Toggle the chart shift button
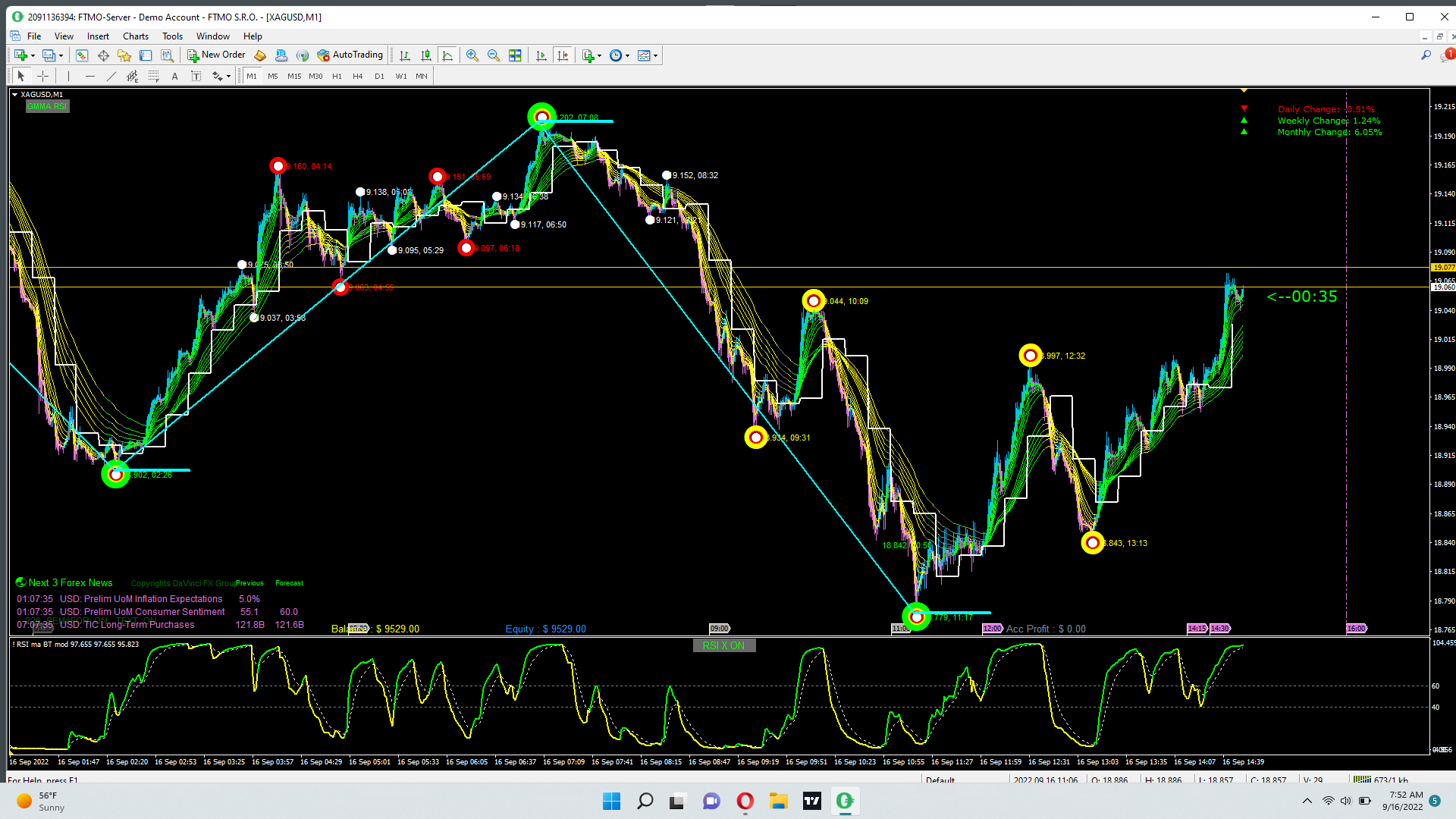This screenshot has height=819, width=1456. point(563,55)
